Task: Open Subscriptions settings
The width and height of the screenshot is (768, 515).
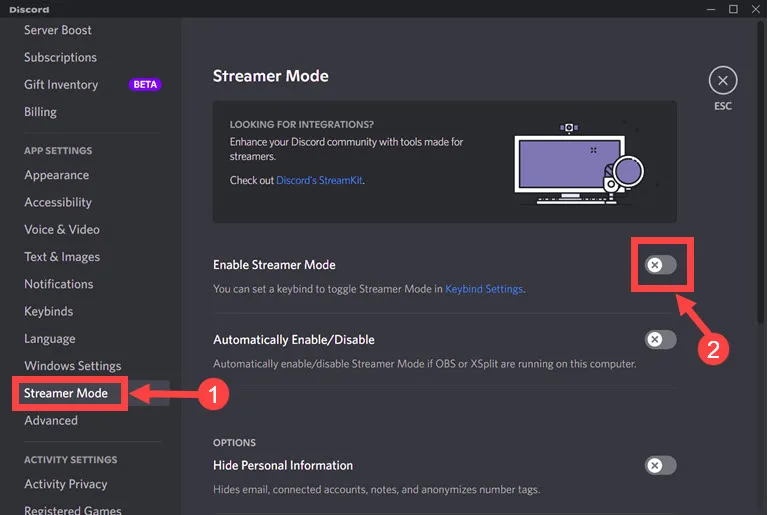Action: 60,57
